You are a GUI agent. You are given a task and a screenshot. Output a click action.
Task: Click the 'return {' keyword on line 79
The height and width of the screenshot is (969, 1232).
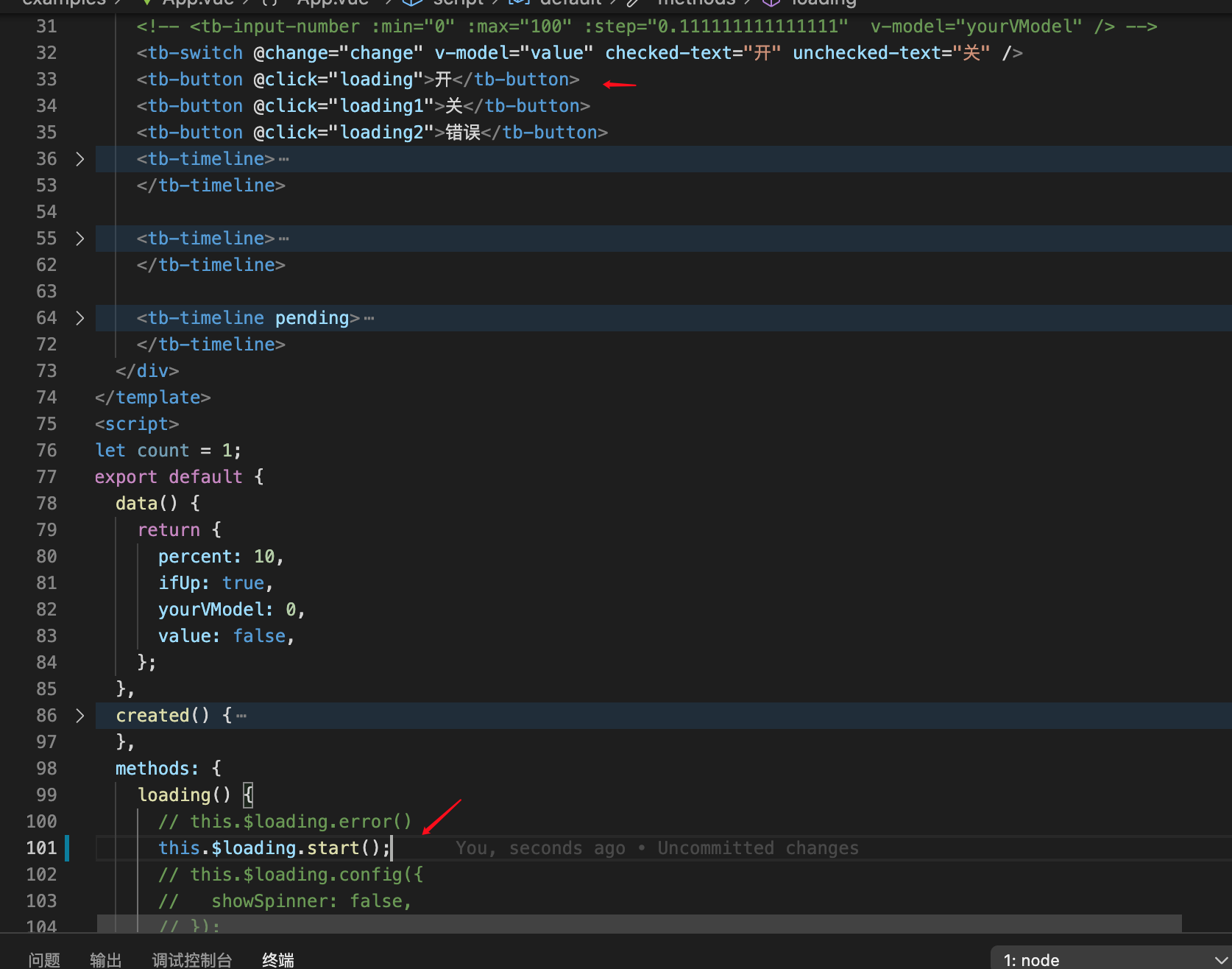point(180,530)
